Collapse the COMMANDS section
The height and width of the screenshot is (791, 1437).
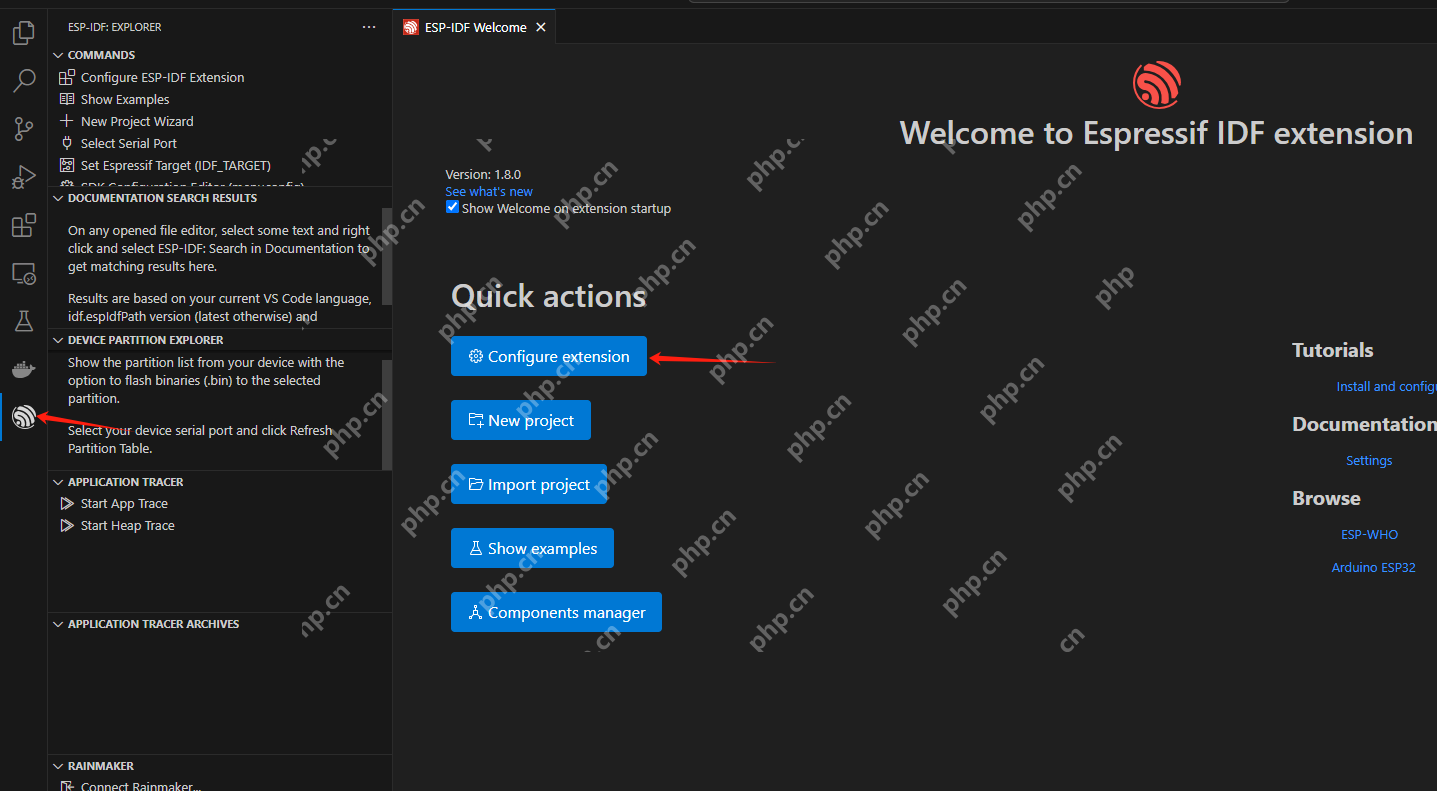[57, 54]
